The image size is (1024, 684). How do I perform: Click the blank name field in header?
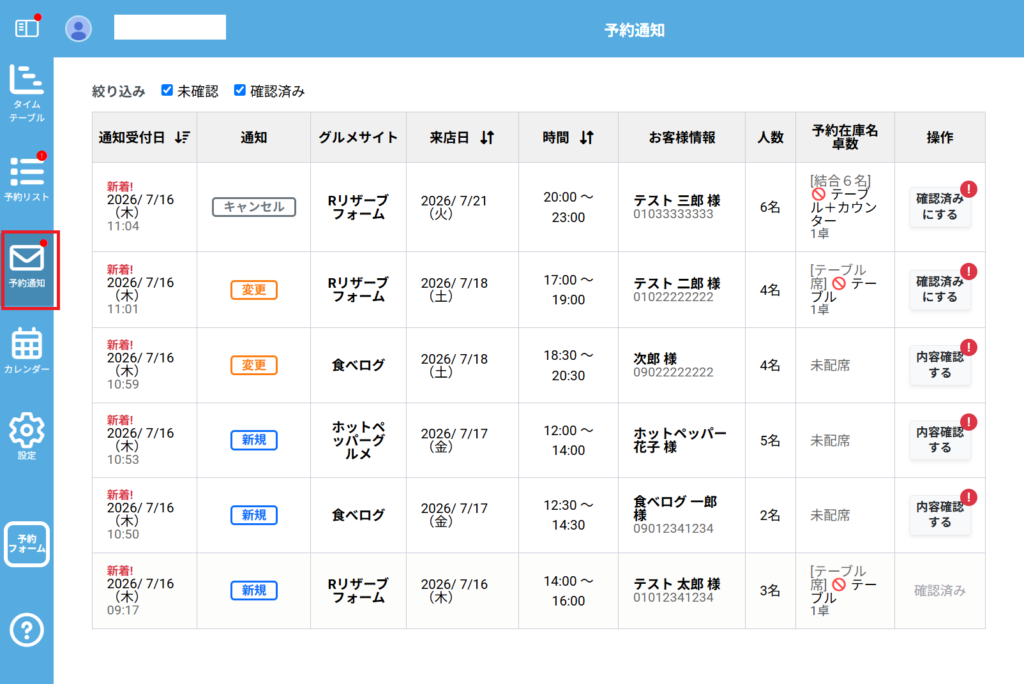pyautogui.click(x=170, y=27)
